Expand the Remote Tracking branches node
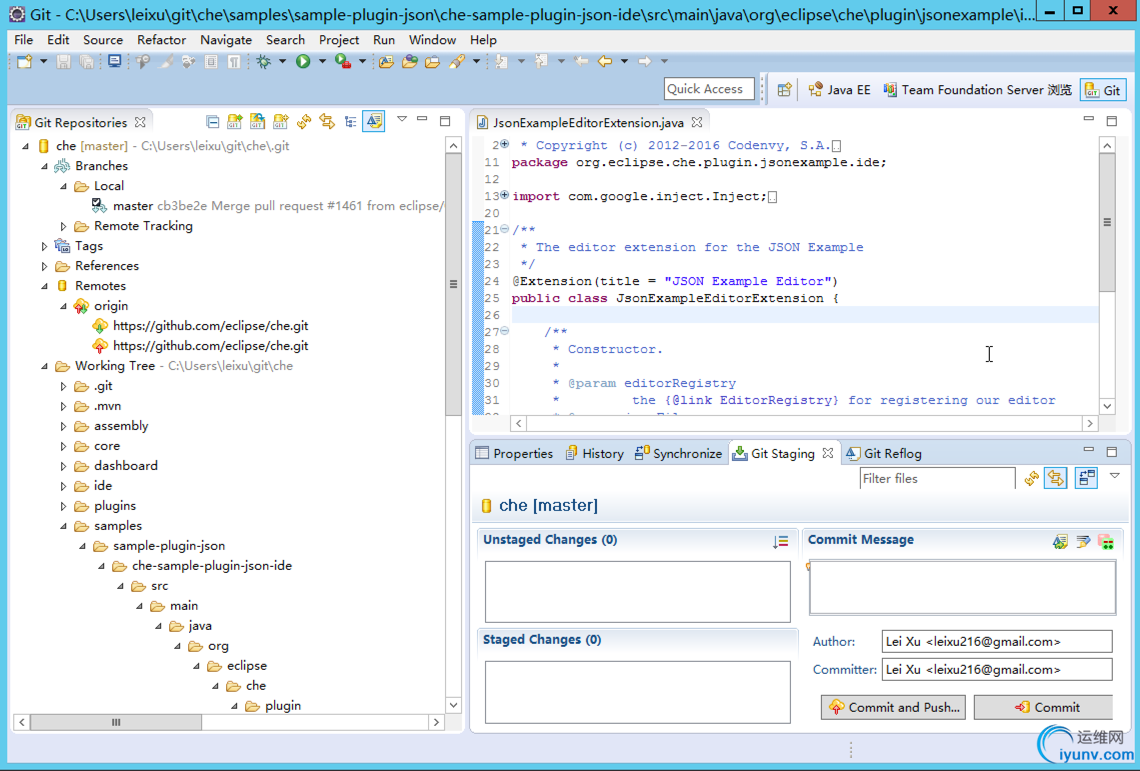1140x771 pixels. [x=63, y=226]
